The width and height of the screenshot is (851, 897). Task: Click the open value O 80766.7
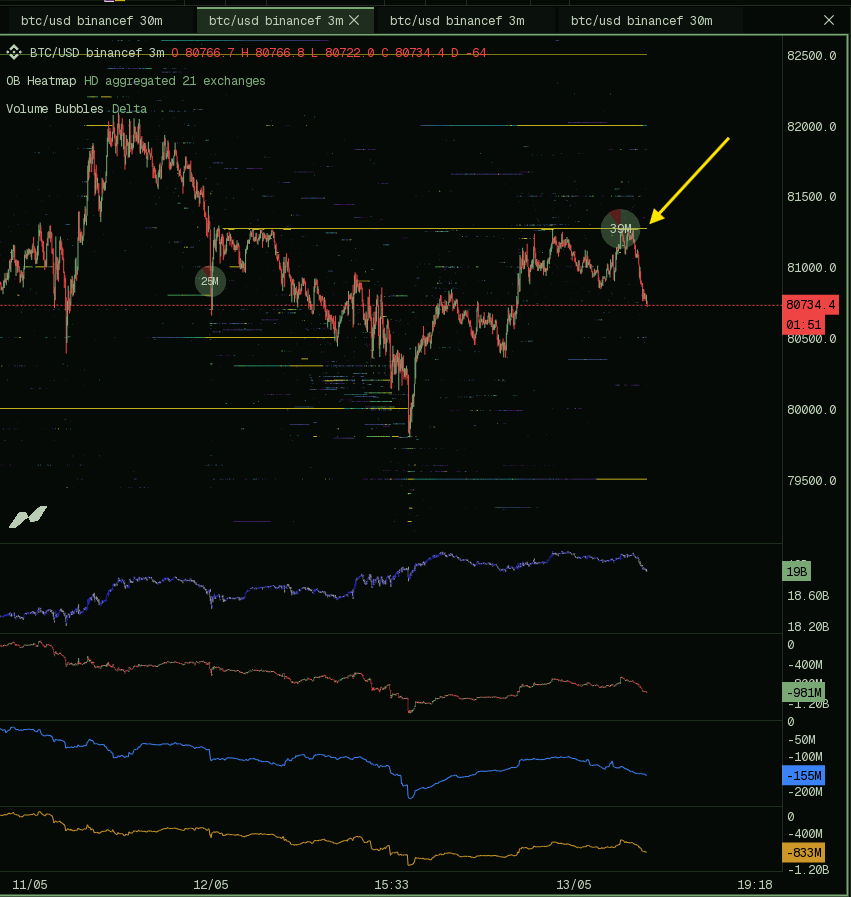click(x=203, y=53)
